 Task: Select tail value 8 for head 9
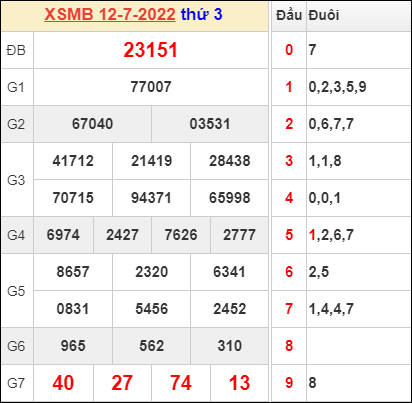pyautogui.click(x=312, y=383)
